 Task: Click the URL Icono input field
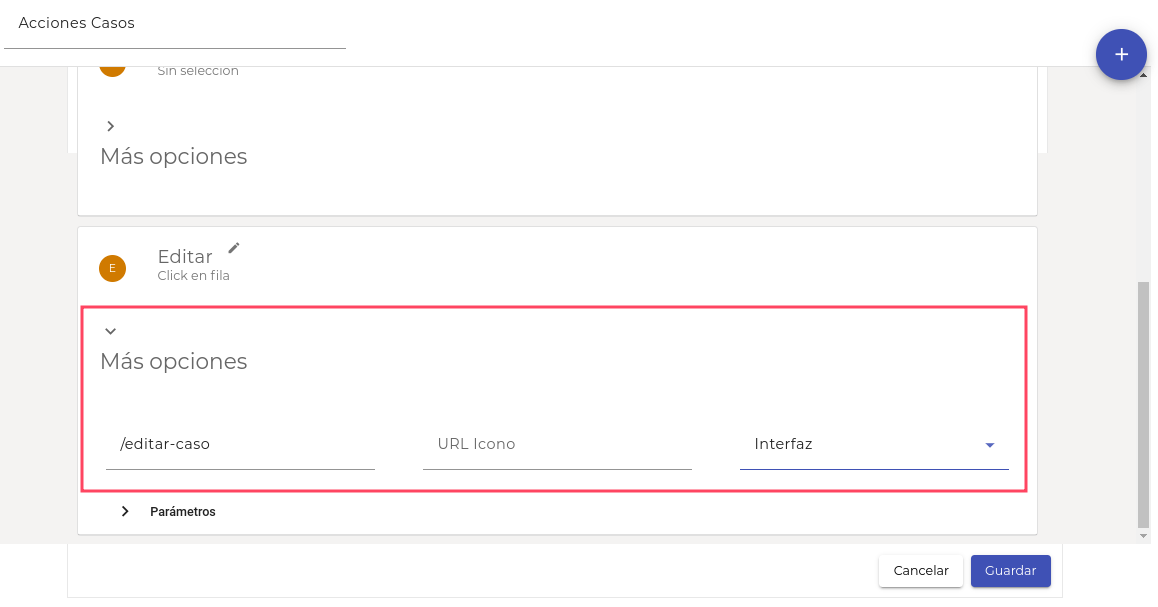coord(557,444)
